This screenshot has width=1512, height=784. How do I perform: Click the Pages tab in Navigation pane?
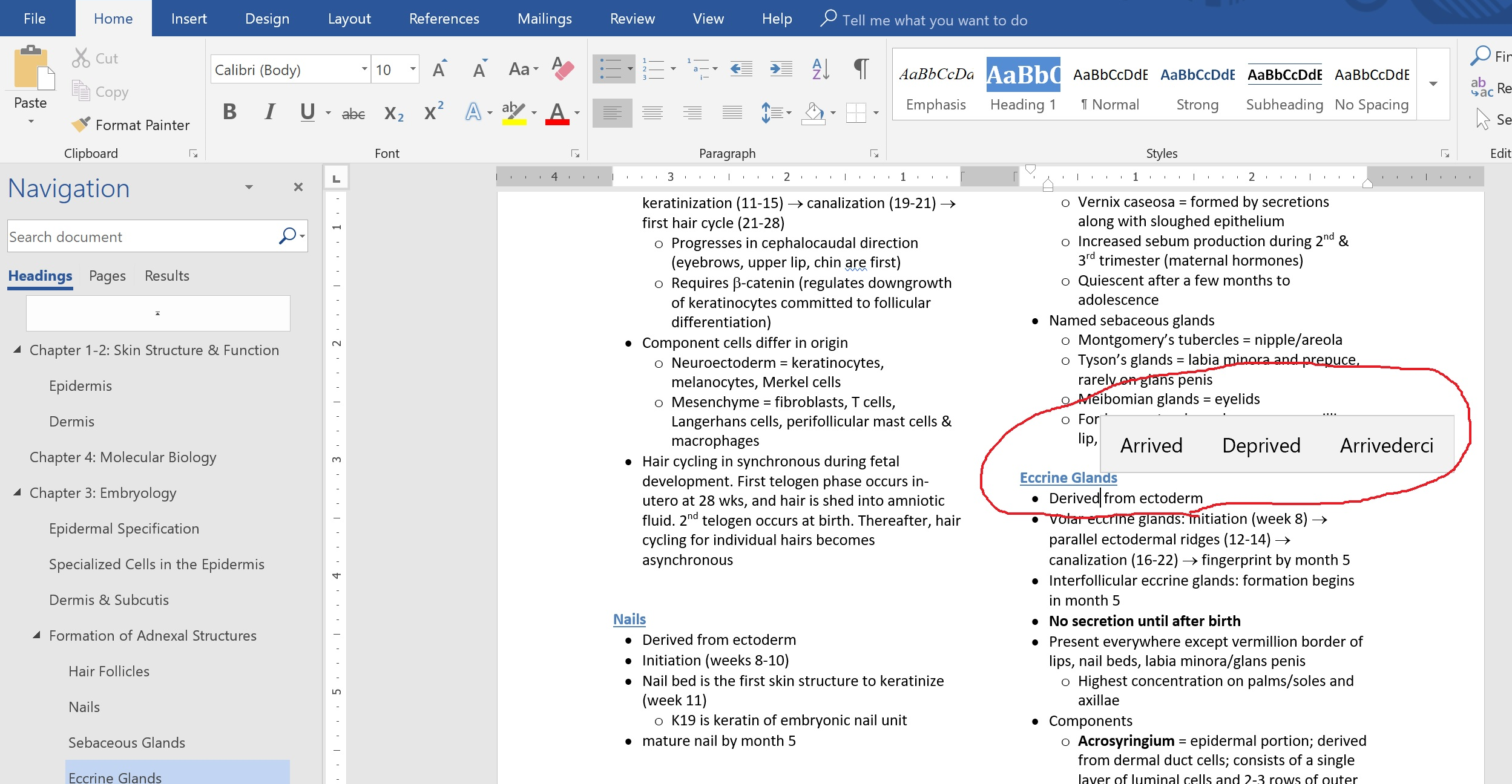107,275
